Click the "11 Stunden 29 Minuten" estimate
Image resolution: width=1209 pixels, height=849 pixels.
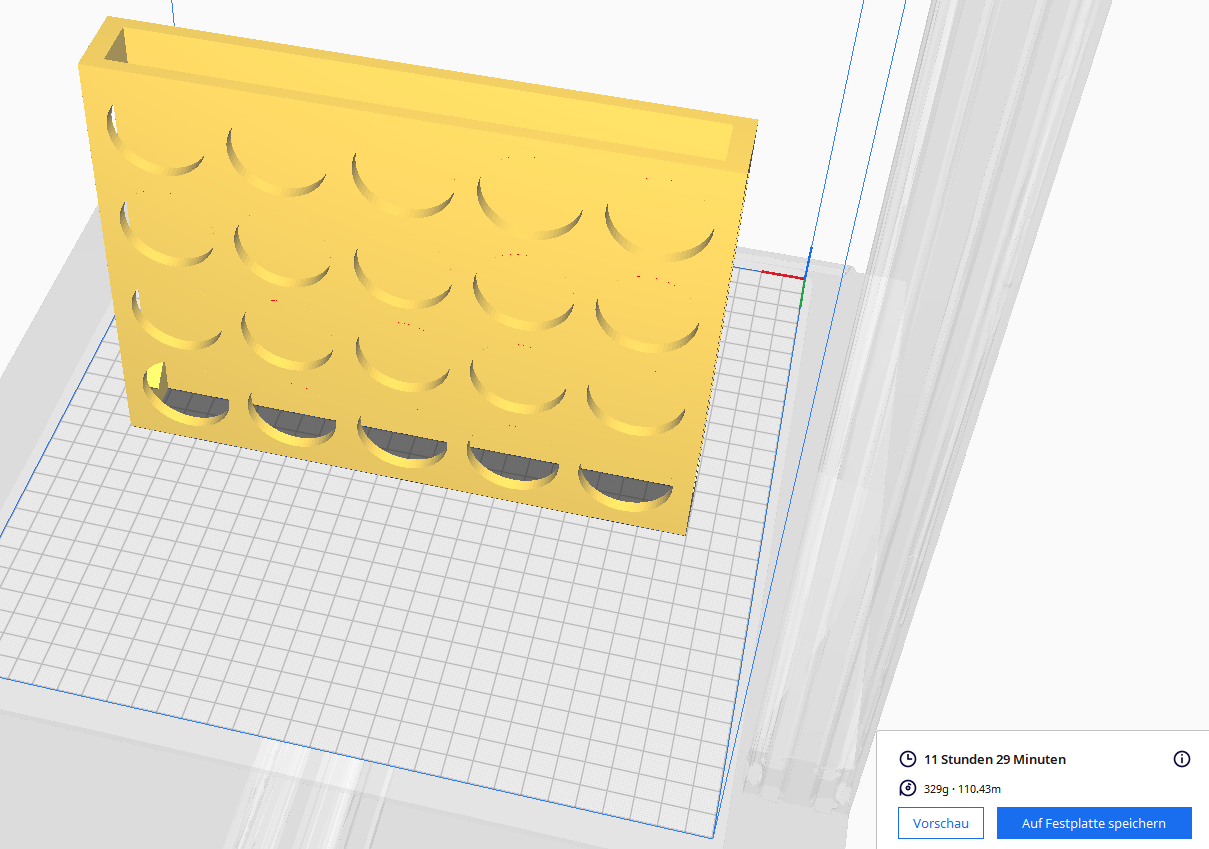click(995, 760)
